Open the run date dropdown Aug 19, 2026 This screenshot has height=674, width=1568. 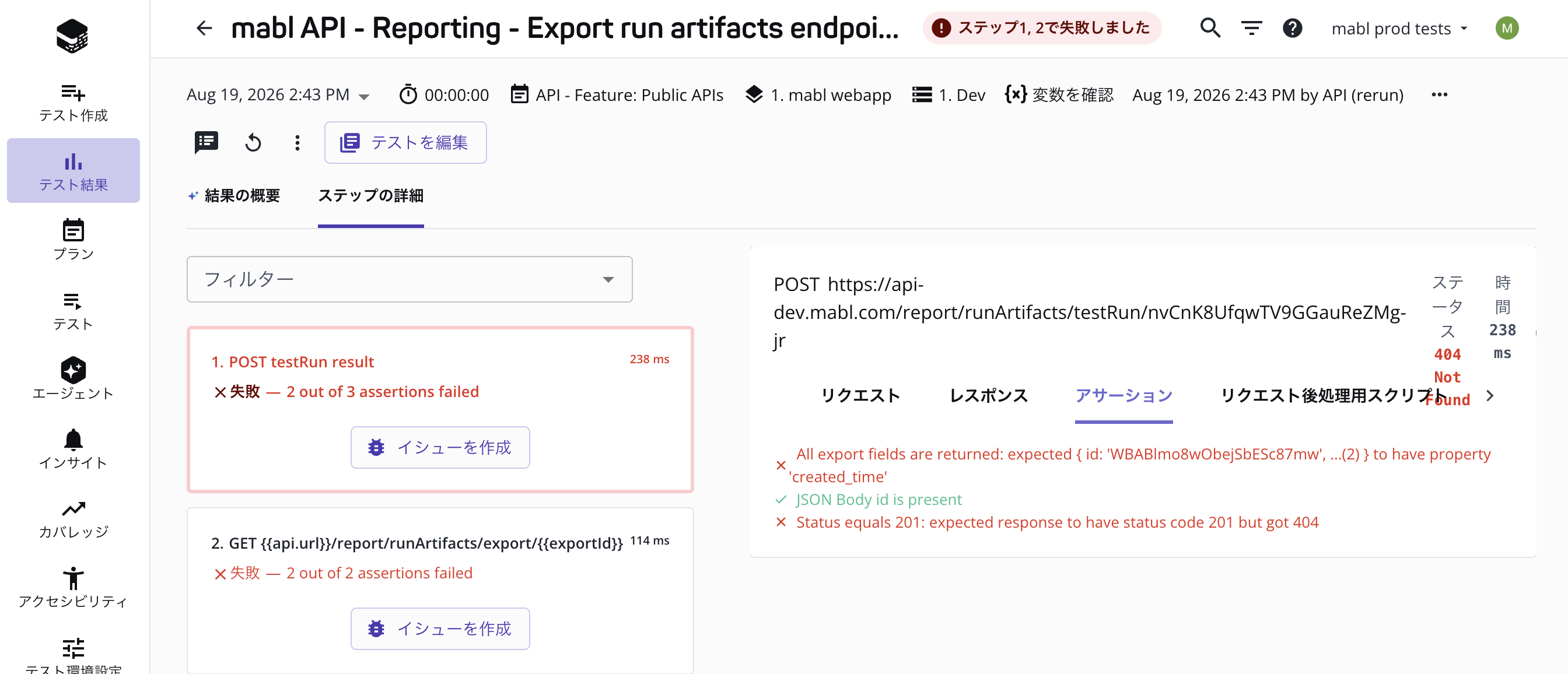pyautogui.click(x=278, y=95)
